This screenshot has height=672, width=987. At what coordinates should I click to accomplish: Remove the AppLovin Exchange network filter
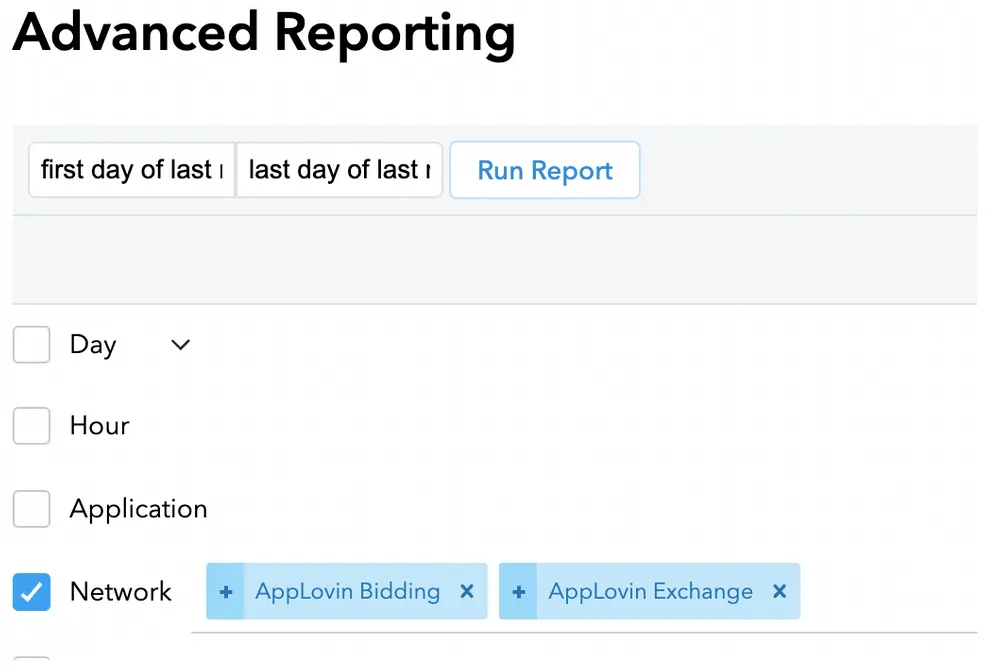point(779,591)
